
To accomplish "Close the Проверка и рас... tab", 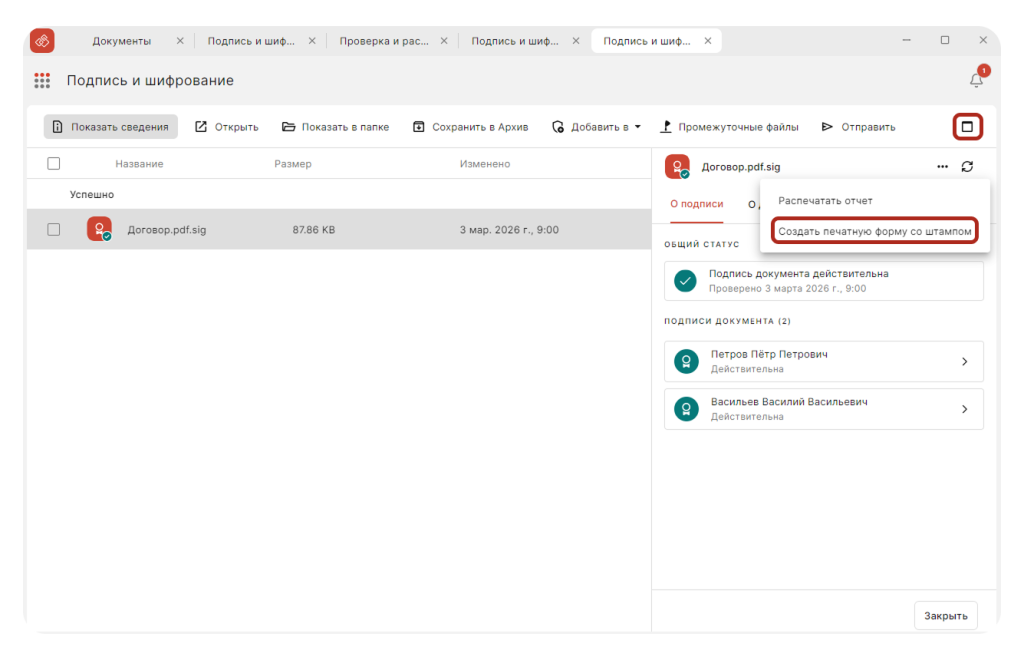I will [x=444, y=41].
